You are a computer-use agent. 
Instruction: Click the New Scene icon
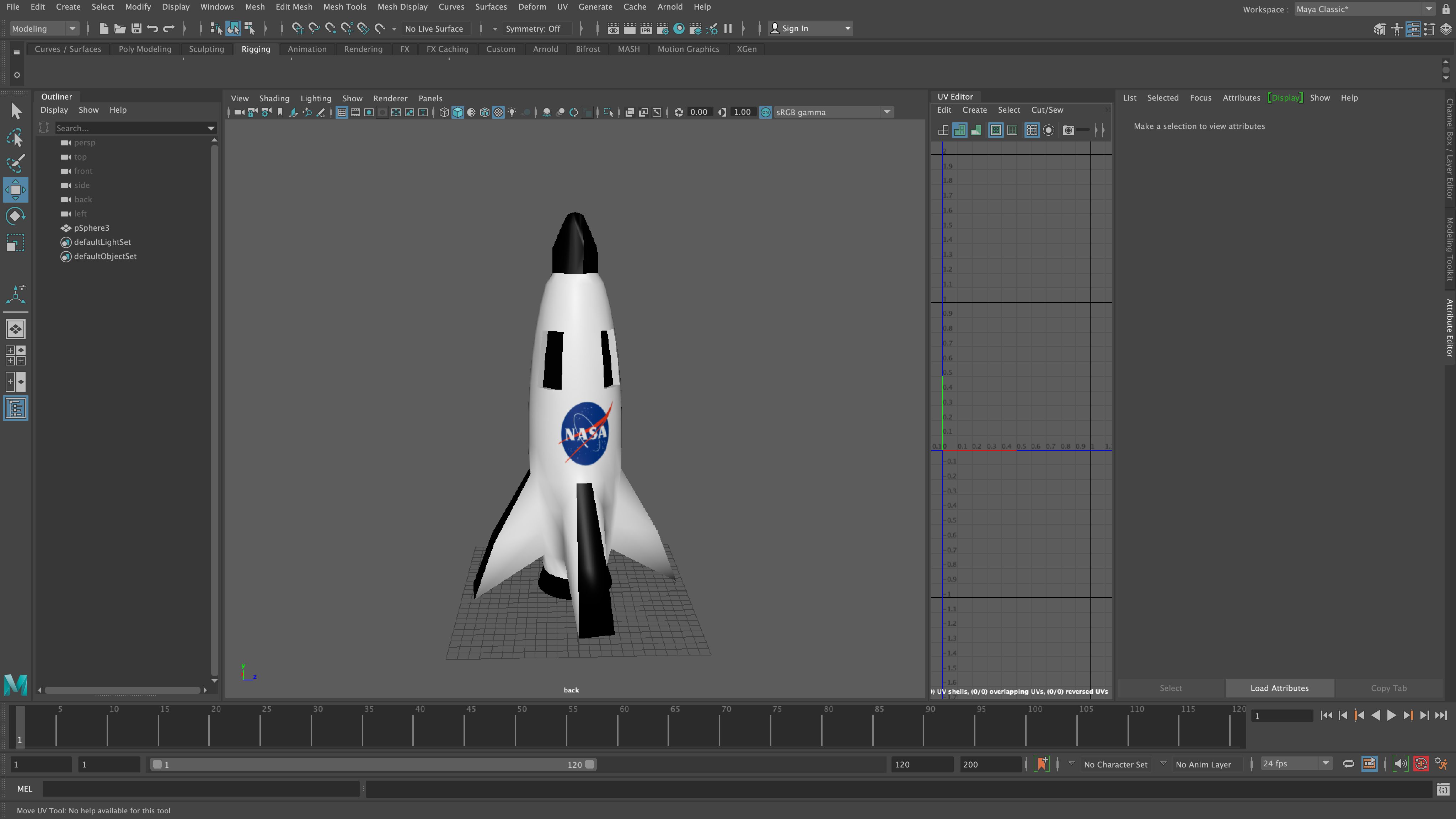coord(103,28)
